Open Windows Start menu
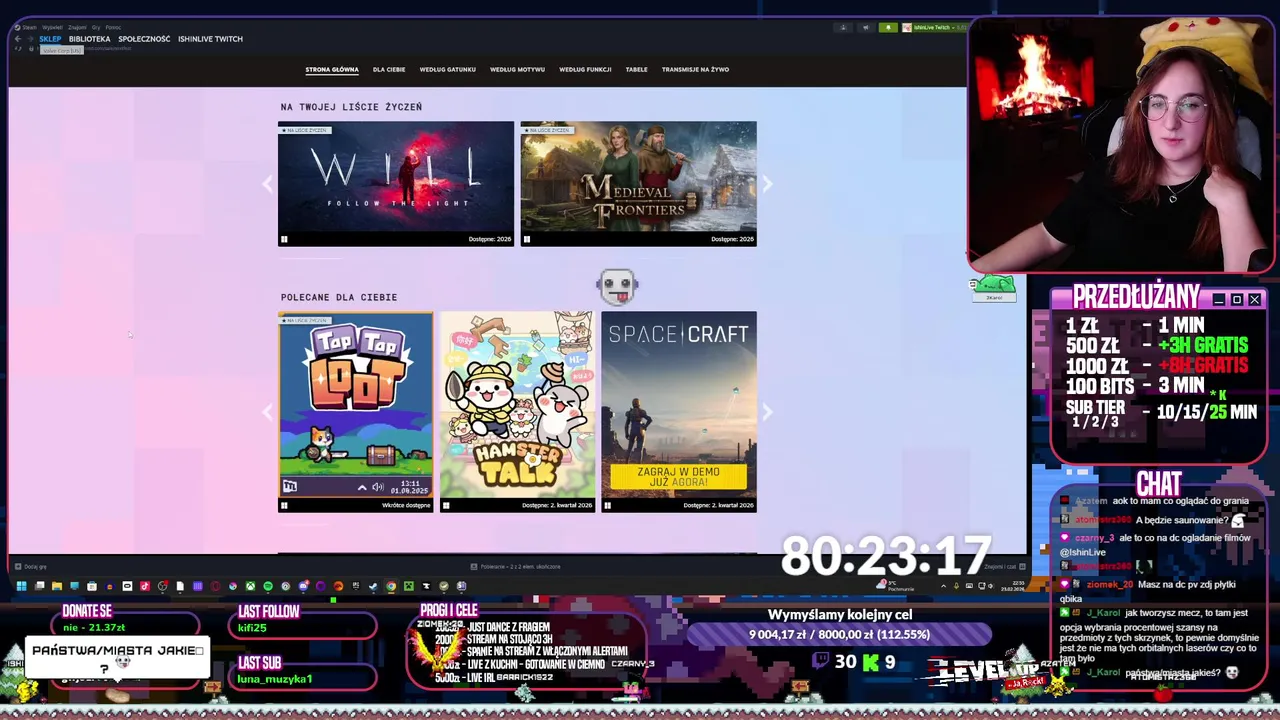The width and height of the screenshot is (1280, 720). coord(21,586)
